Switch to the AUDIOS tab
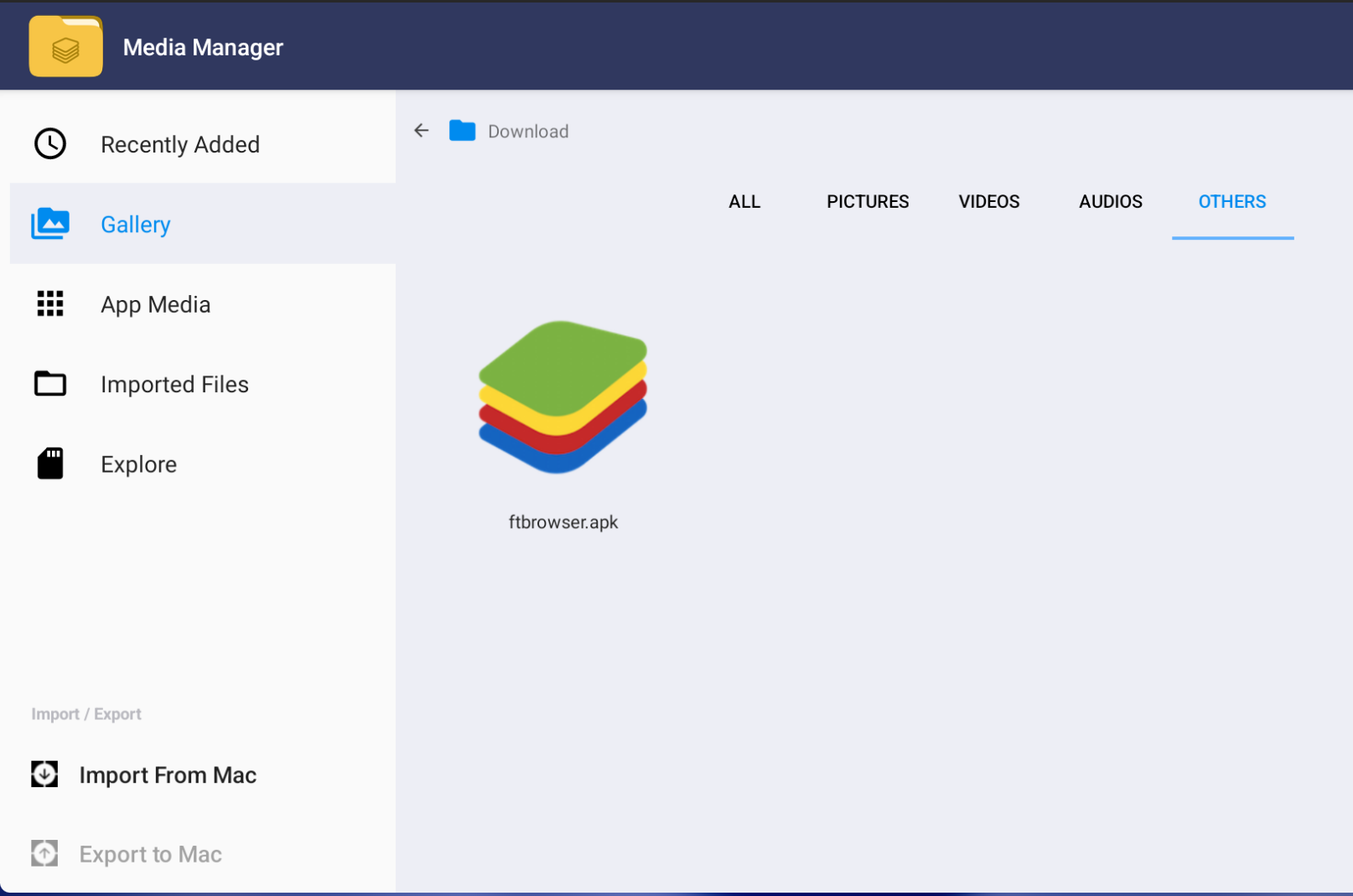 pyautogui.click(x=1111, y=202)
